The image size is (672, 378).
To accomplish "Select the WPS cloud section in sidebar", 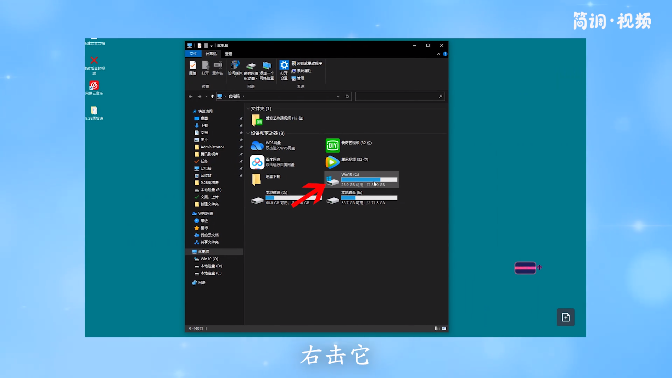I will tap(203, 213).
